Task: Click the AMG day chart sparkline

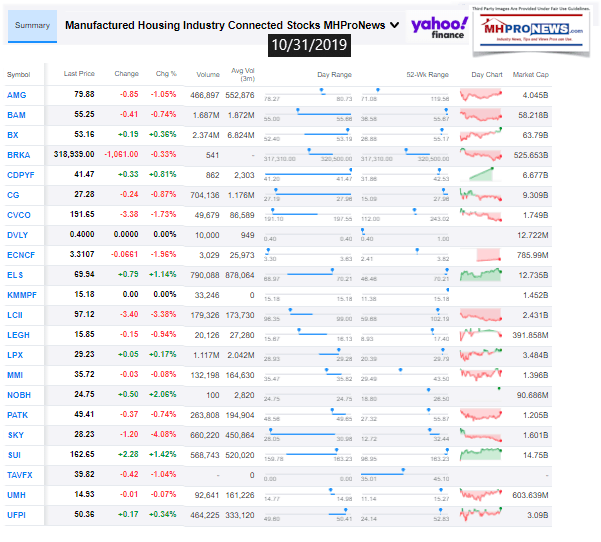Action: [x=481, y=94]
